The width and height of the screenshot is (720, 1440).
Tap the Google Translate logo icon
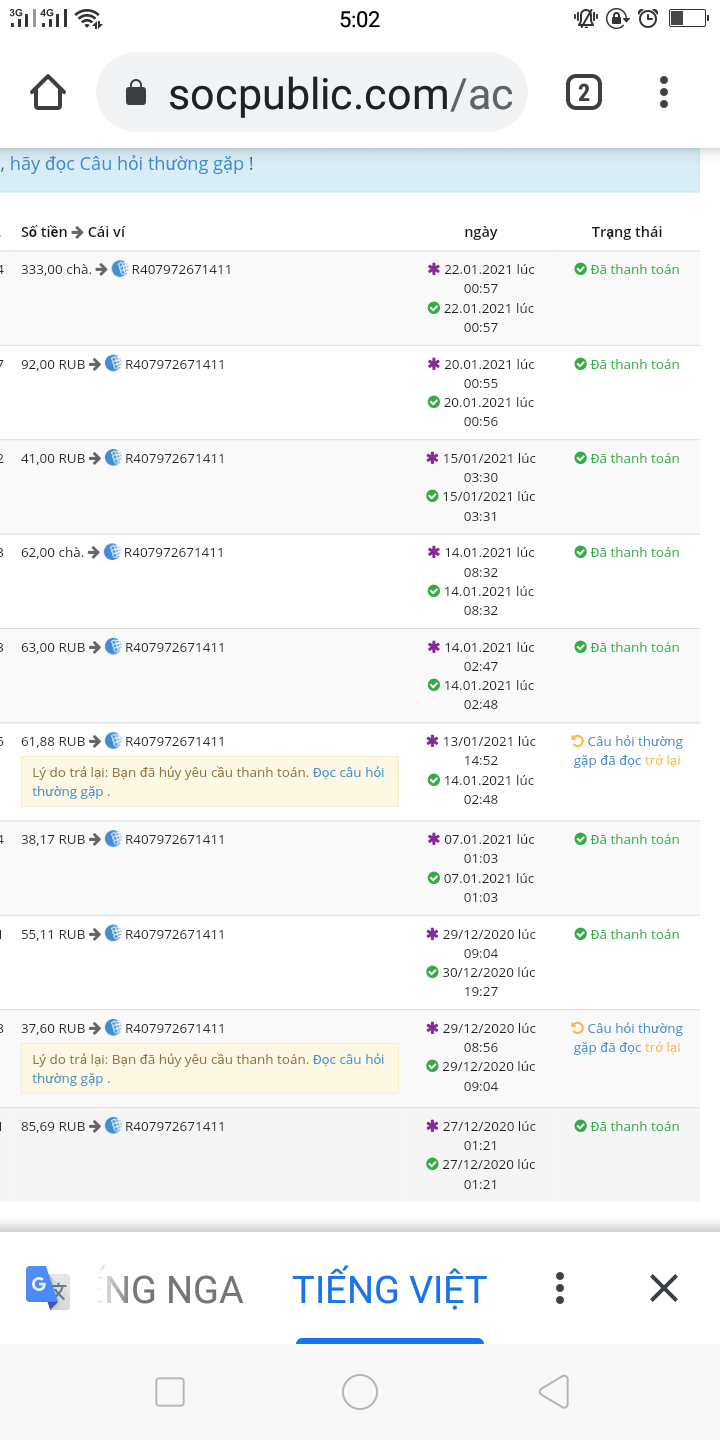coord(47,1288)
